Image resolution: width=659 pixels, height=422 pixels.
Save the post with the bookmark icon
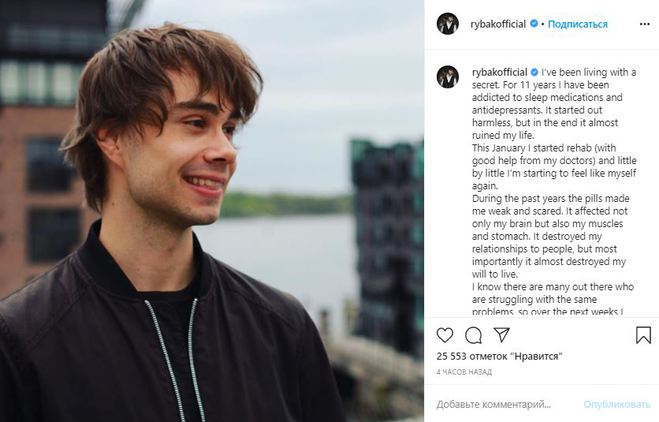pyautogui.click(x=641, y=335)
